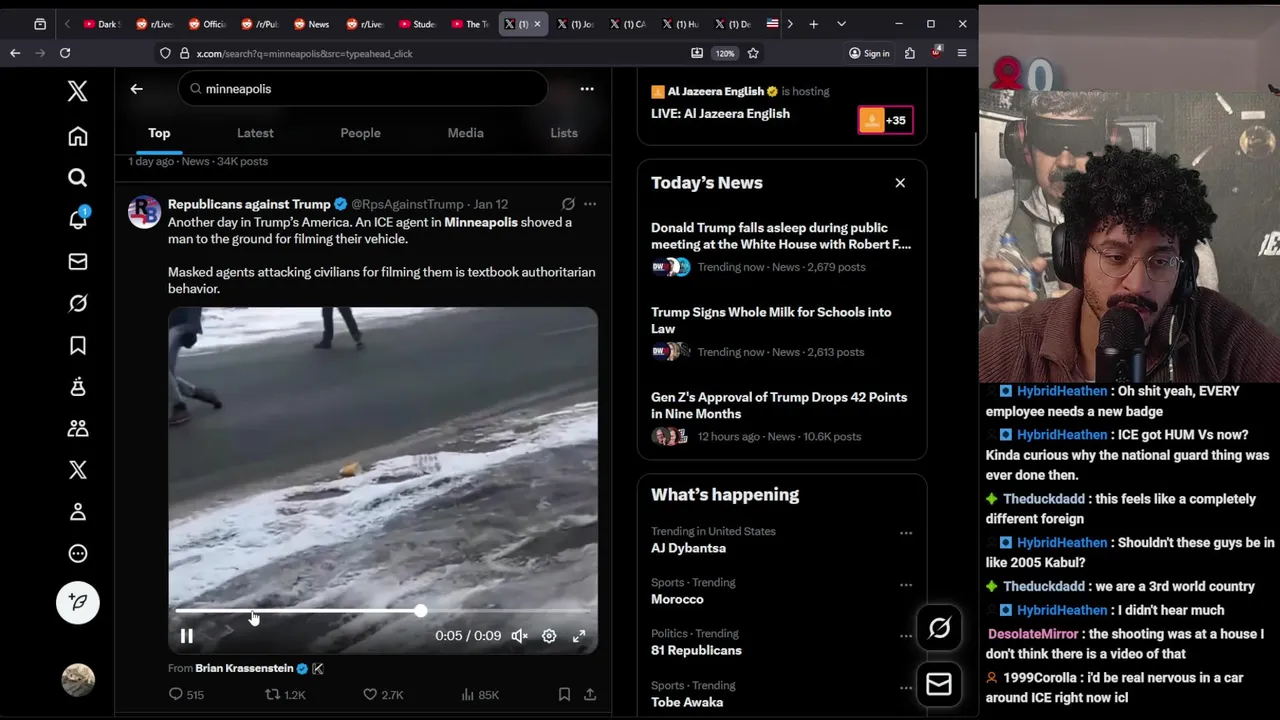Switch to the Lists tab
The width and height of the screenshot is (1280, 720).
tap(564, 133)
